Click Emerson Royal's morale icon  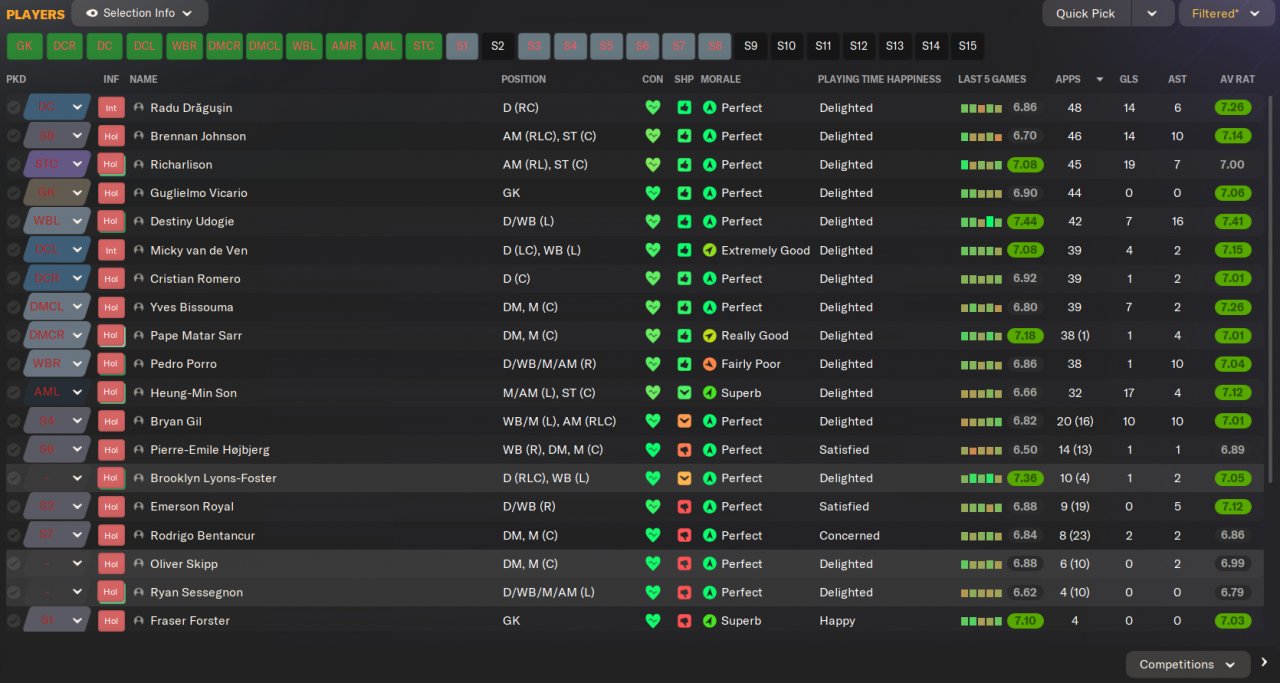tap(710, 507)
